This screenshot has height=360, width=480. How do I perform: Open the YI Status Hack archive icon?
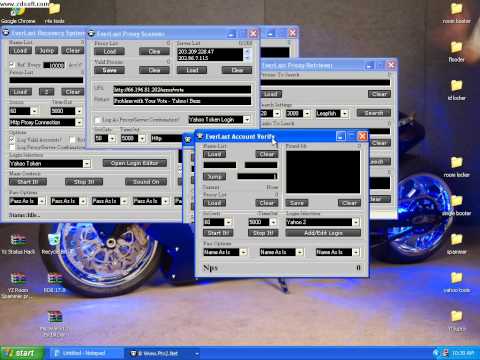[x=18, y=244]
